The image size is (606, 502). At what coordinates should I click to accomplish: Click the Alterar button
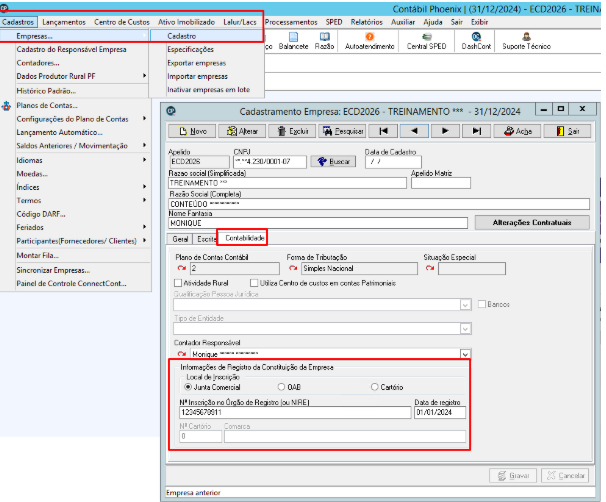pyautogui.click(x=242, y=131)
